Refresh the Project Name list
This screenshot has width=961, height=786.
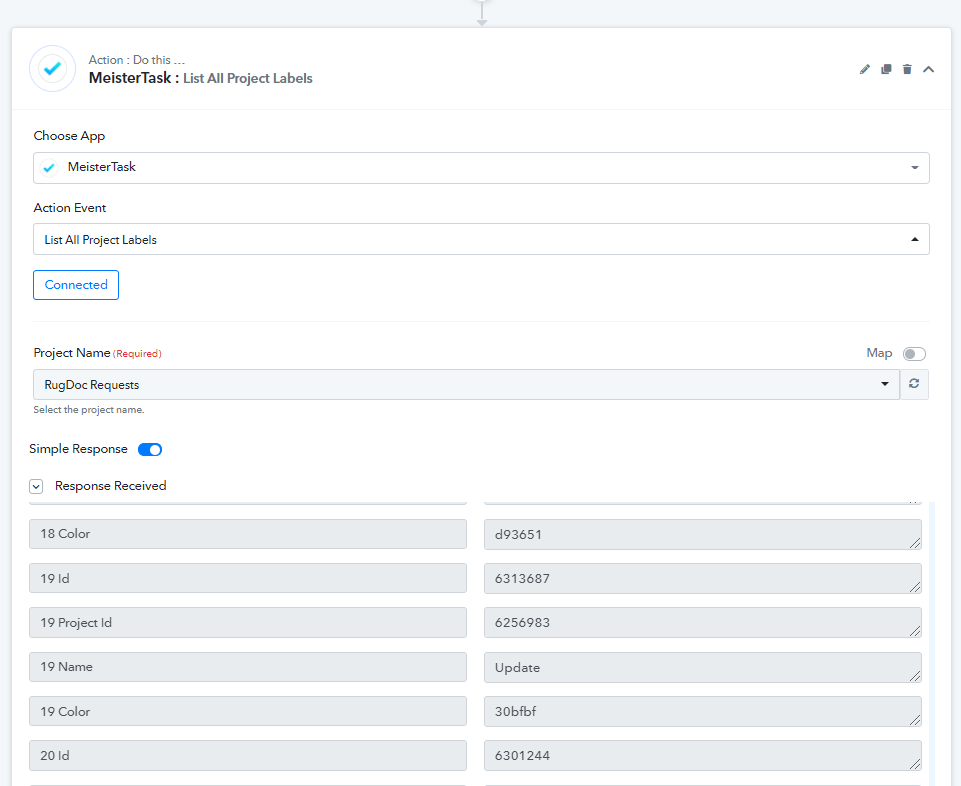click(x=914, y=384)
